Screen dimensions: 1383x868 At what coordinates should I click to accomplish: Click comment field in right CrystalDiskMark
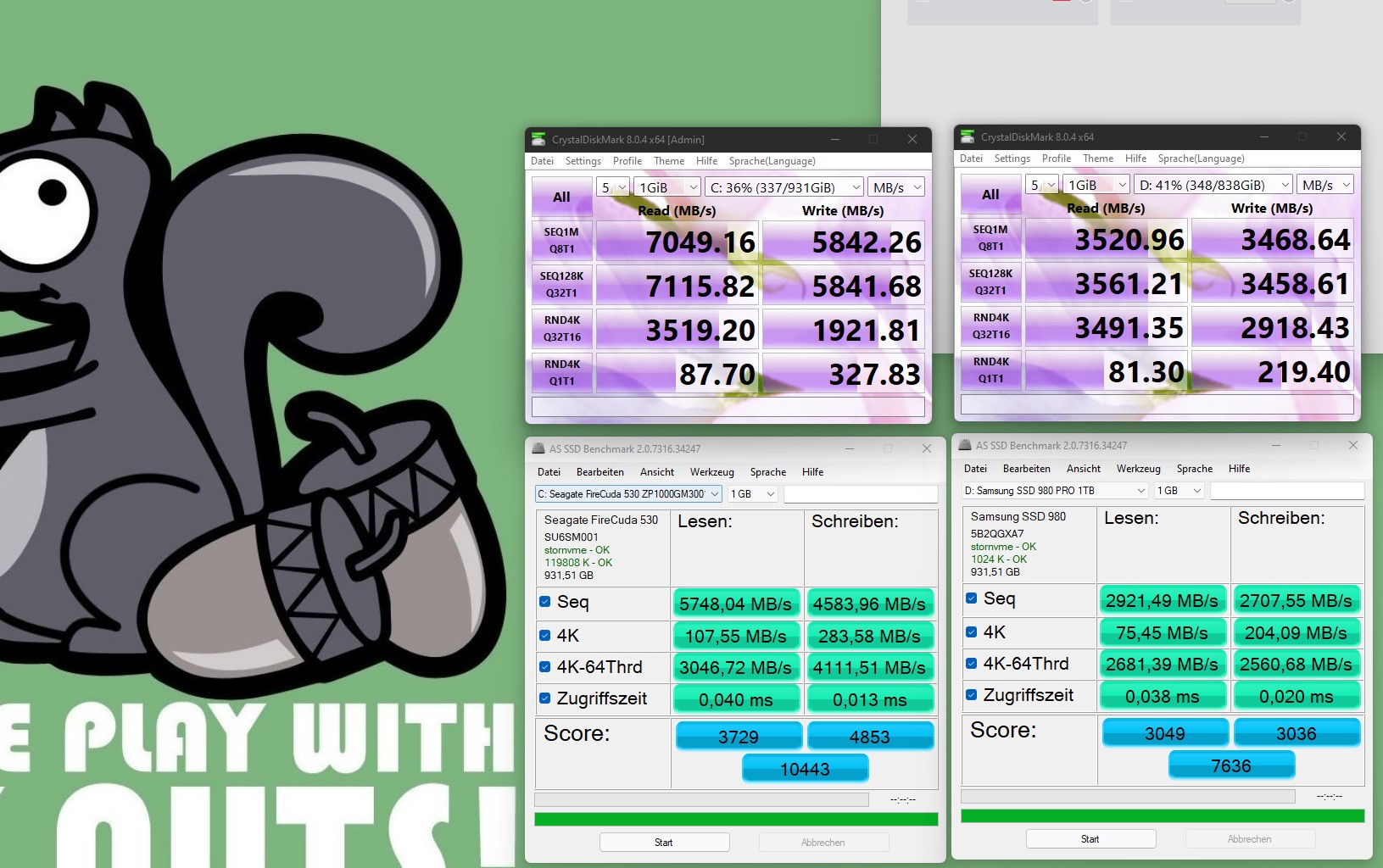pos(1157,404)
